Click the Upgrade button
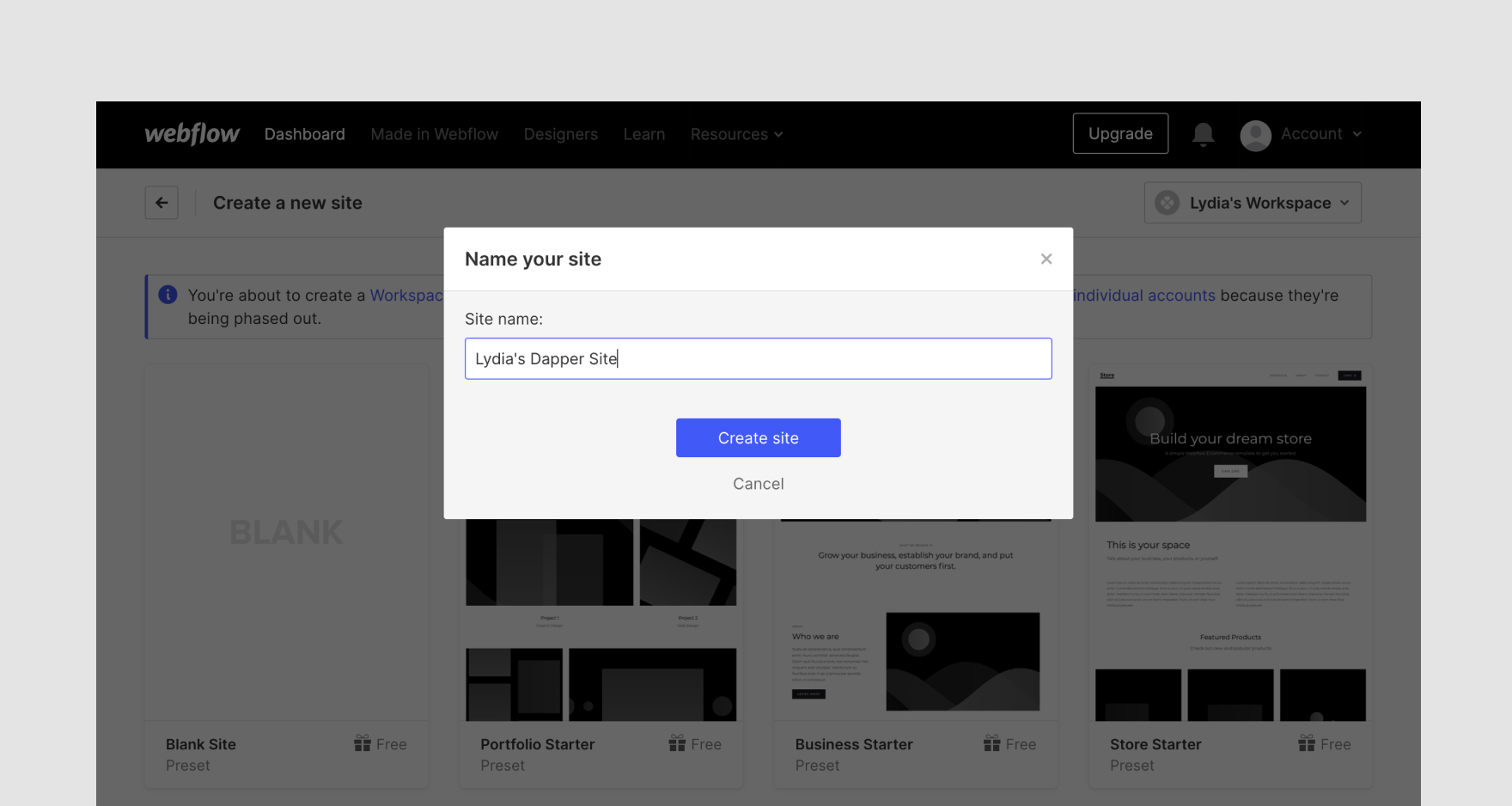1512x806 pixels. 1119,133
